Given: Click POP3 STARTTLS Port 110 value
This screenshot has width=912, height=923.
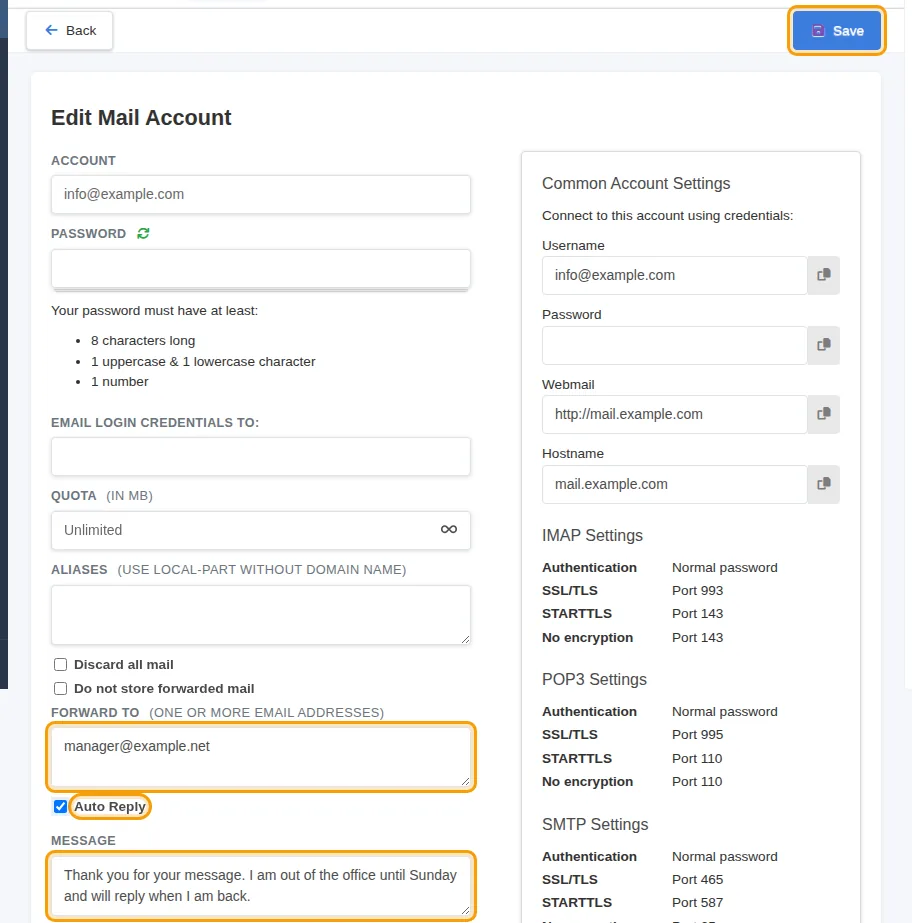Looking at the screenshot, I should (697, 759).
